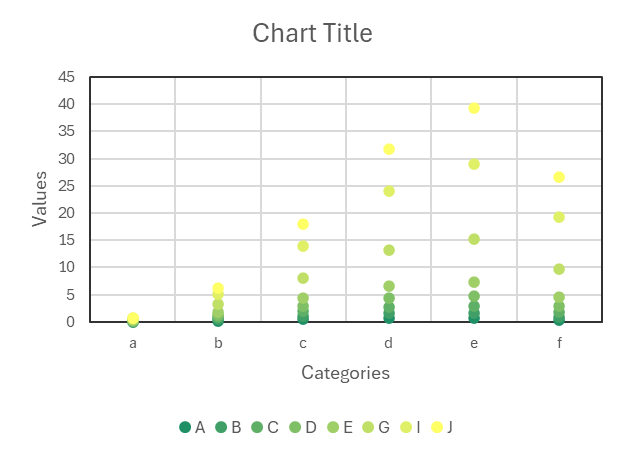Select legend entry label E
This screenshot has width=625, height=458.
348,427
